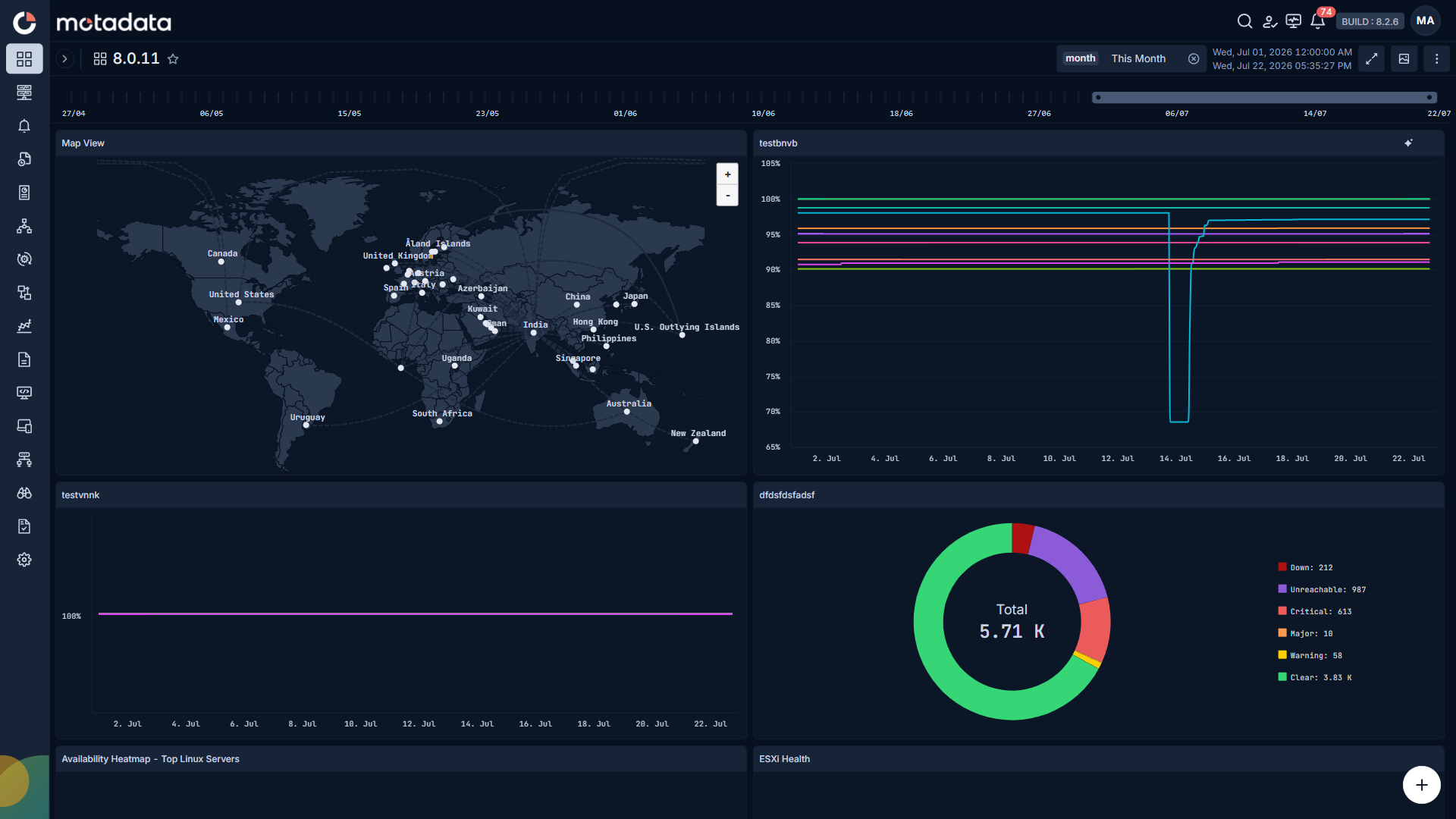
Task: Click the timeline range bar body
Action: pyautogui.click(x=1264, y=97)
